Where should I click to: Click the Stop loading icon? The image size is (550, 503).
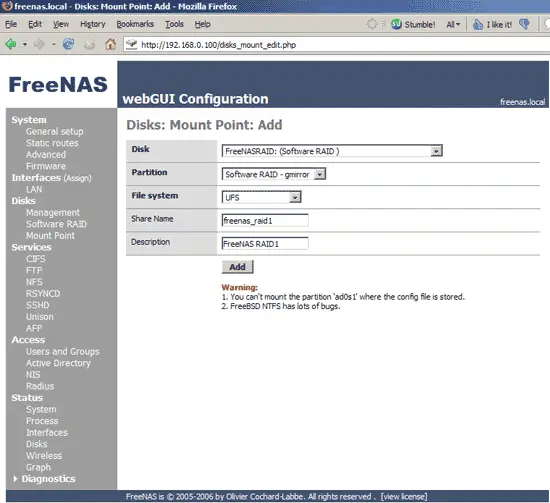[89, 44]
